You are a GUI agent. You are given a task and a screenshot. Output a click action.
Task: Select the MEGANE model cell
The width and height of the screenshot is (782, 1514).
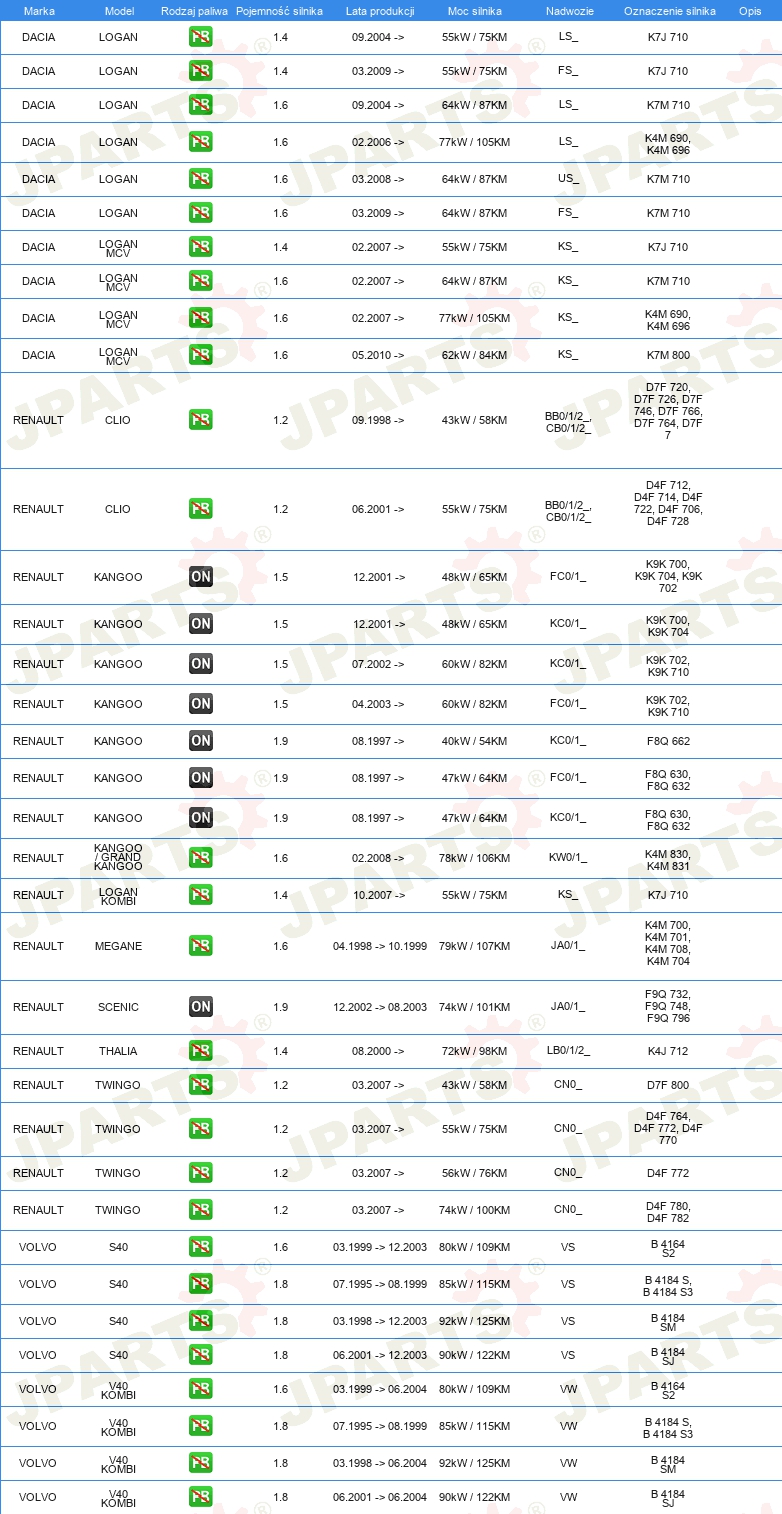pos(119,946)
